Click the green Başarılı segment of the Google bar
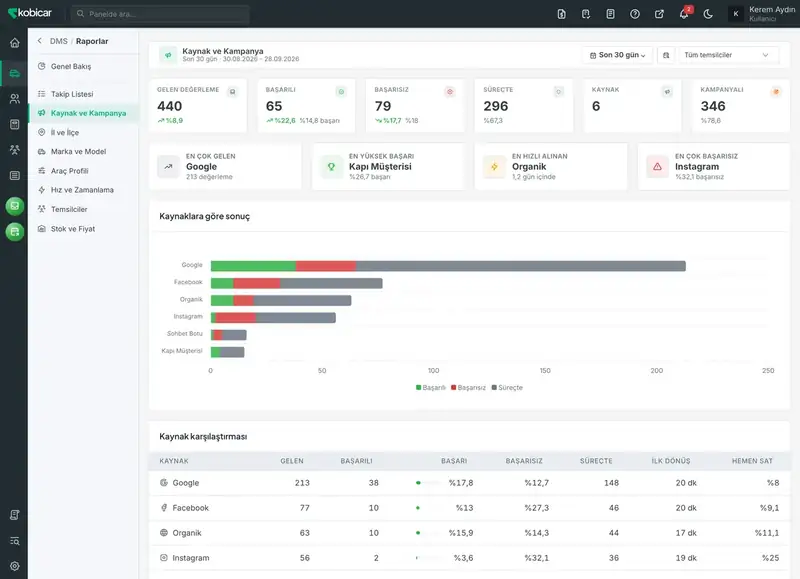 coord(253,266)
